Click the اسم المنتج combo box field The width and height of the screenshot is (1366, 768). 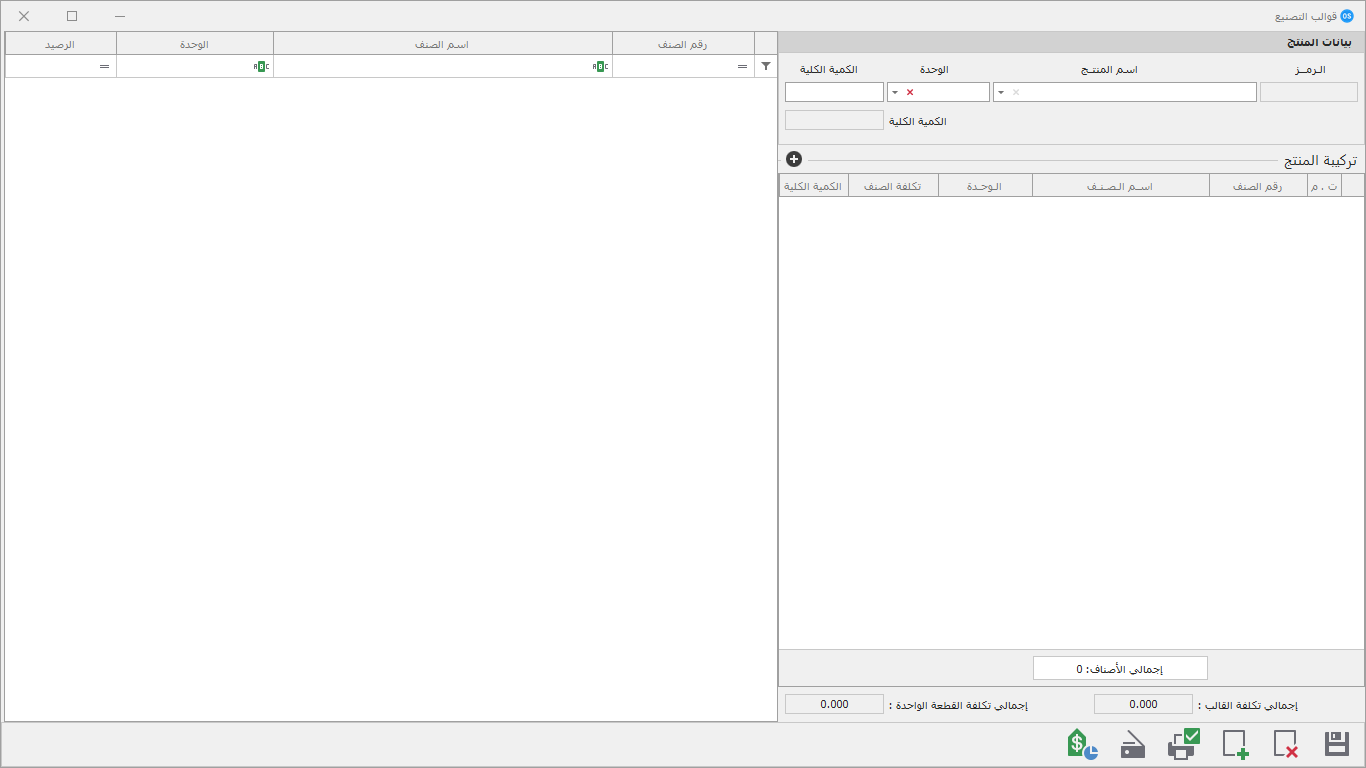pos(1124,92)
